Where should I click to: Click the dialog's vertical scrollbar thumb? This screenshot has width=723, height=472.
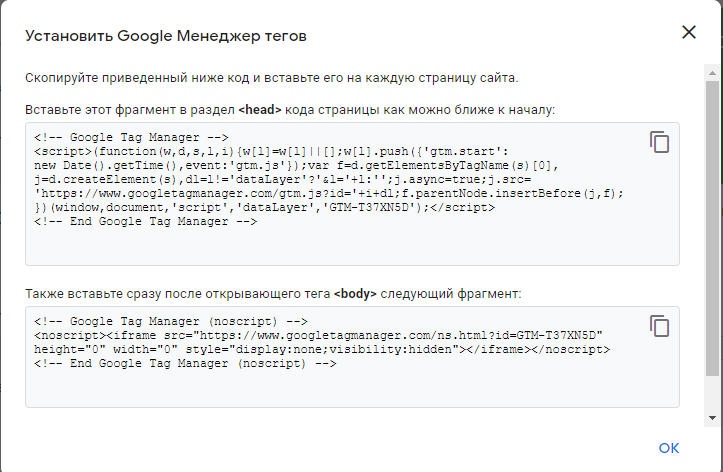click(x=712, y=229)
